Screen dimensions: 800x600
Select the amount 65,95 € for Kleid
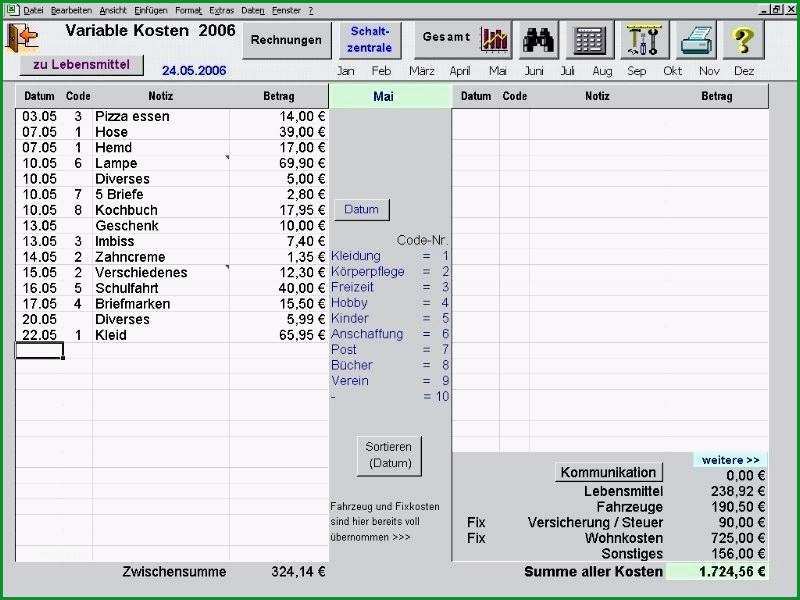click(x=279, y=335)
